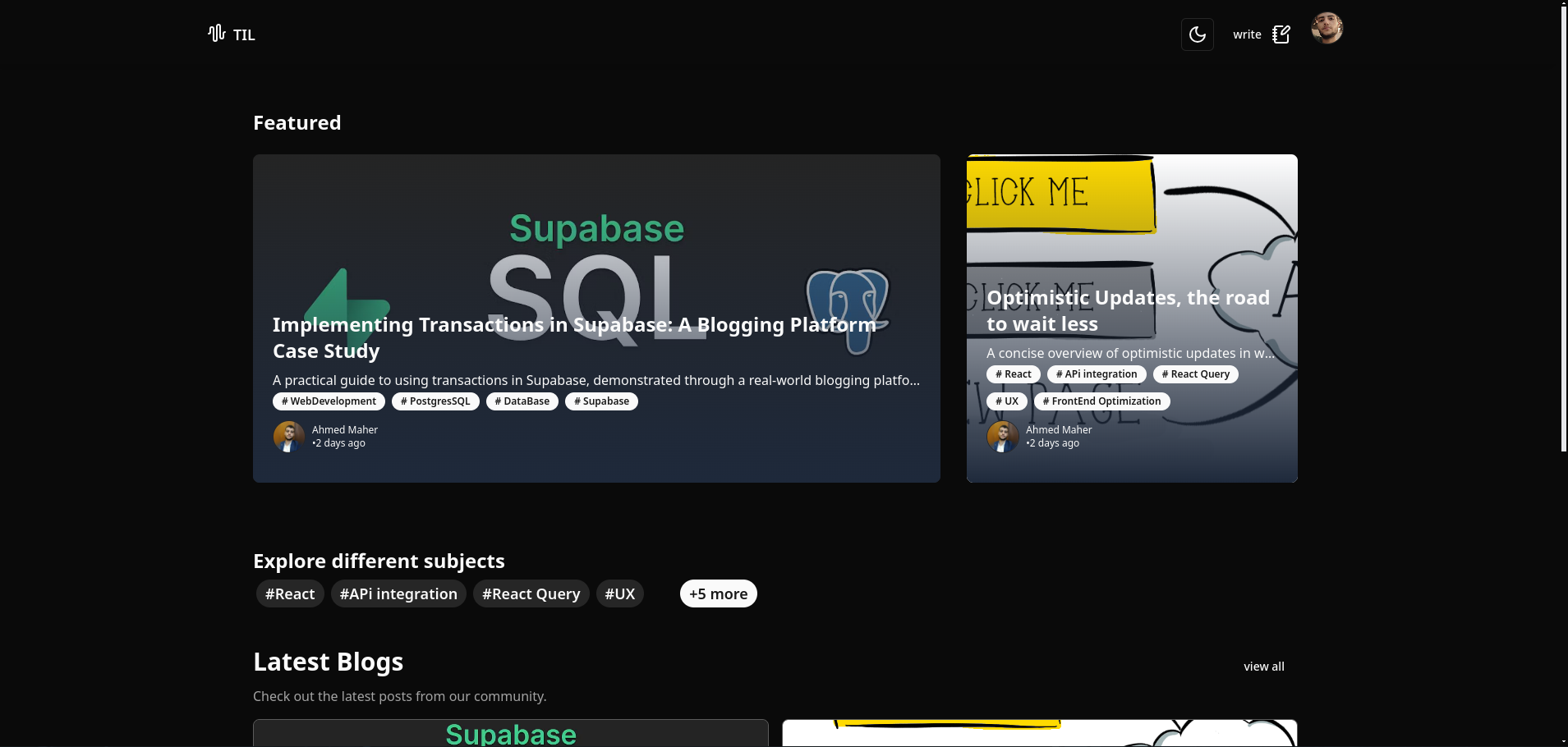This screenshot has width=1568, height=747.
Task: Click the write pencil icon
Action: (1281, 34)
